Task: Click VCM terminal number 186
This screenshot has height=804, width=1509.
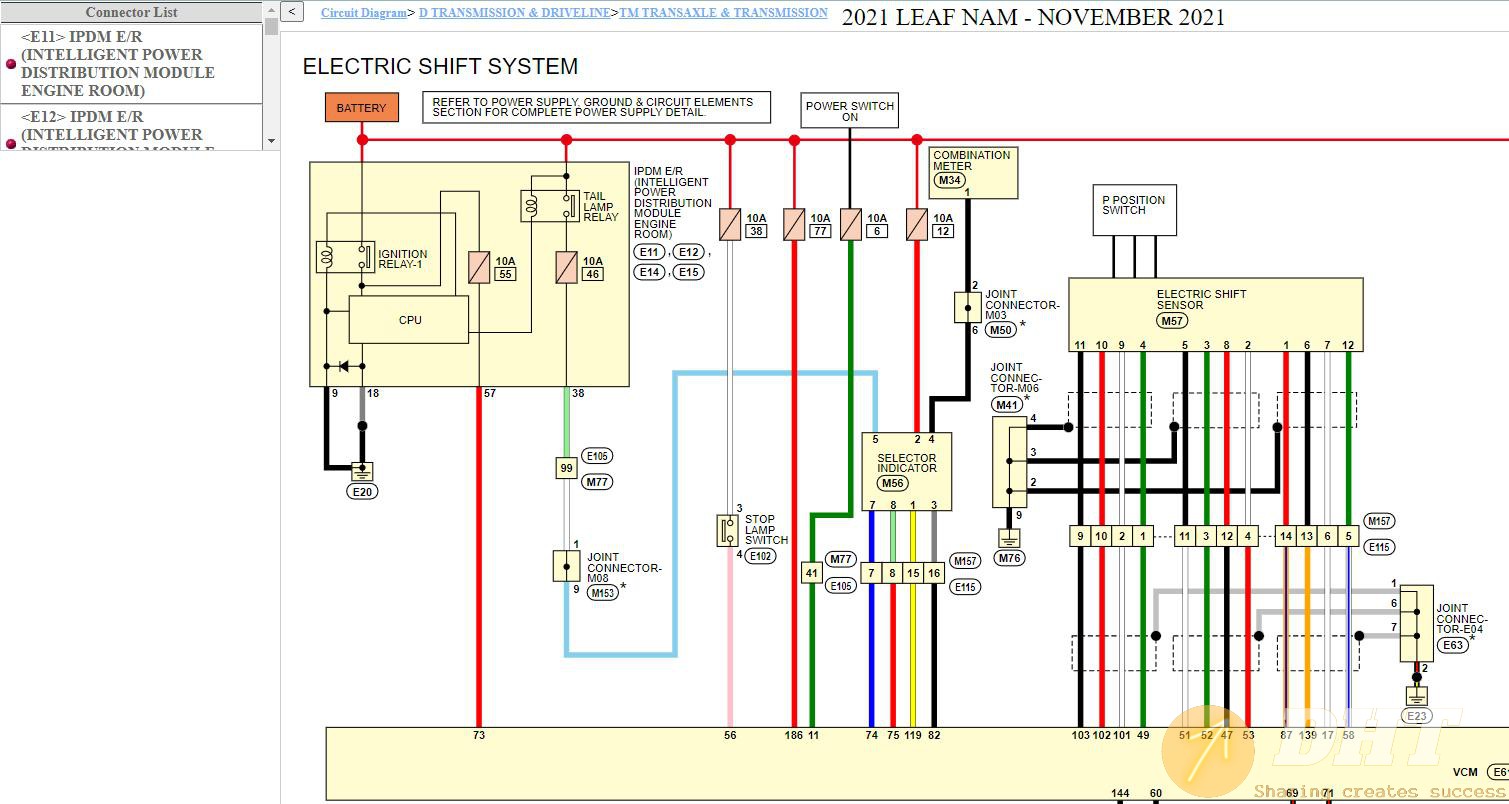Action: point(794,735)
